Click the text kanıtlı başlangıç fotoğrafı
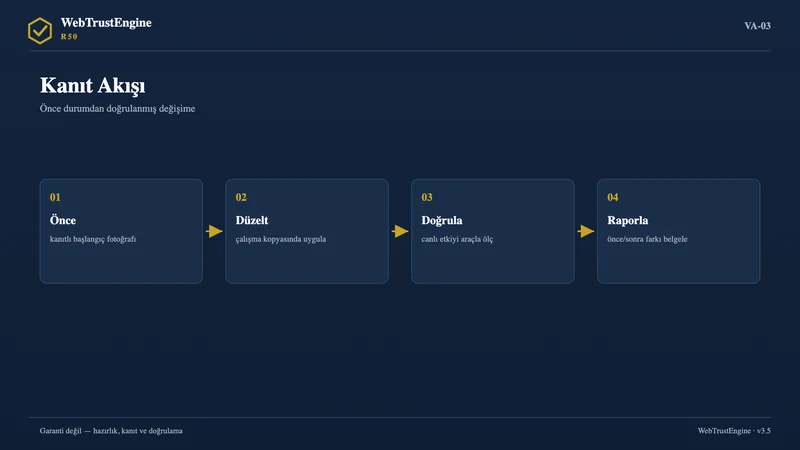Image resolution: width=800 pixels, height=450 pixels. (x=93, y=239)
